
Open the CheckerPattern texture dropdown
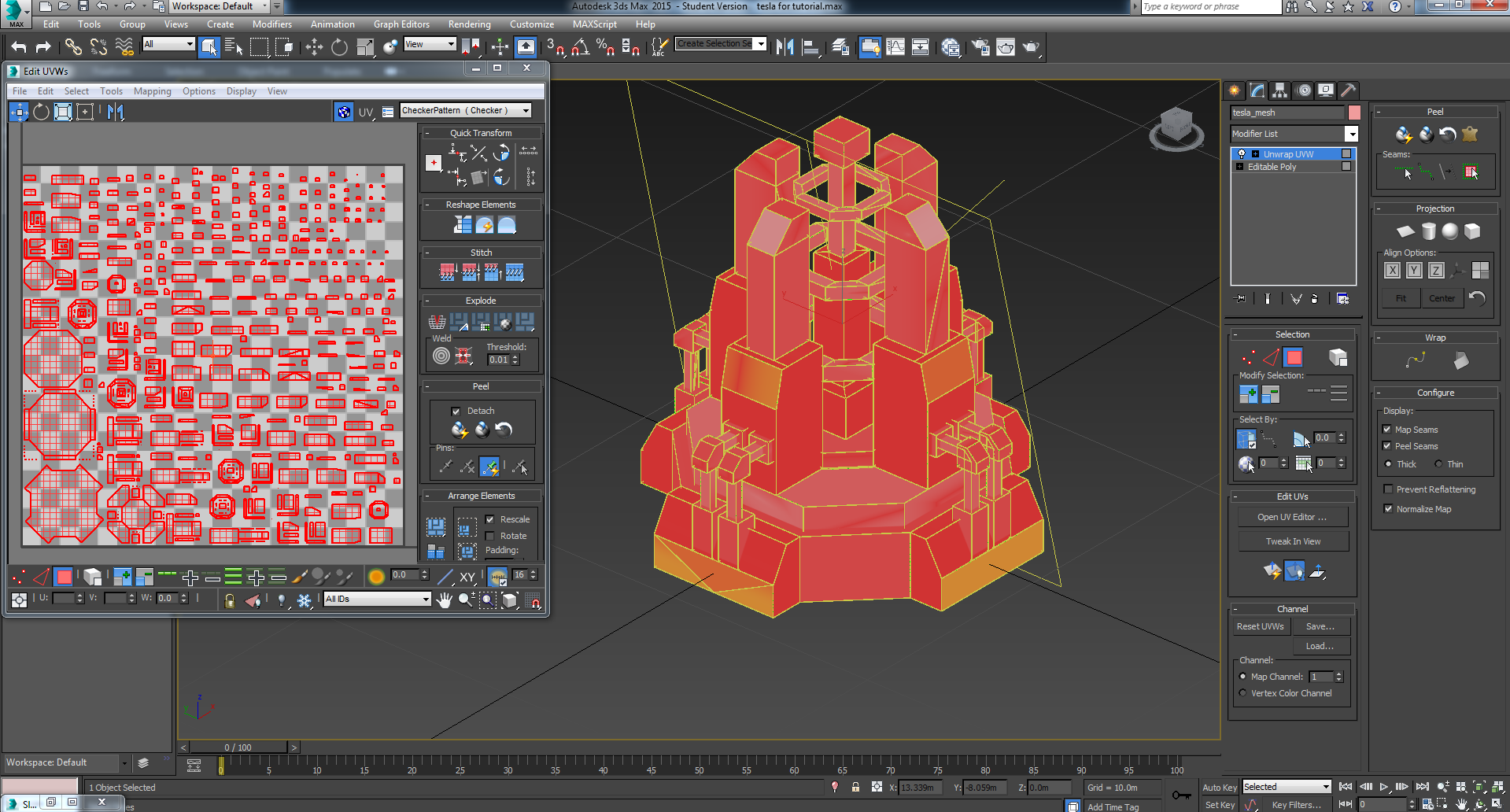pos(466,111)
